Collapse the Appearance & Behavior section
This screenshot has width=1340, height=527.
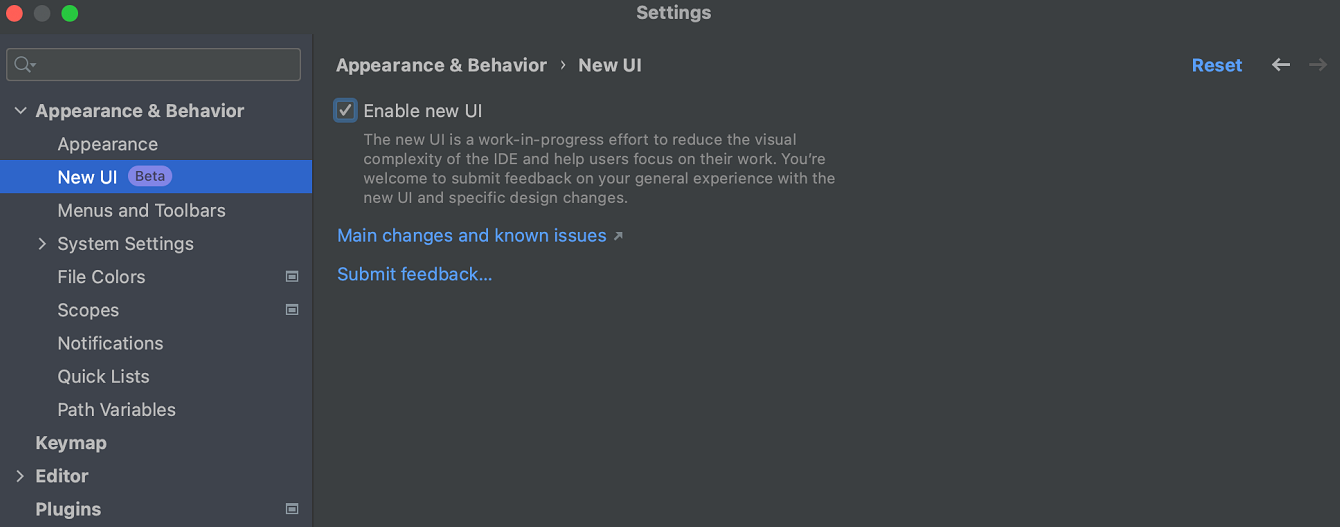(20, 111)
